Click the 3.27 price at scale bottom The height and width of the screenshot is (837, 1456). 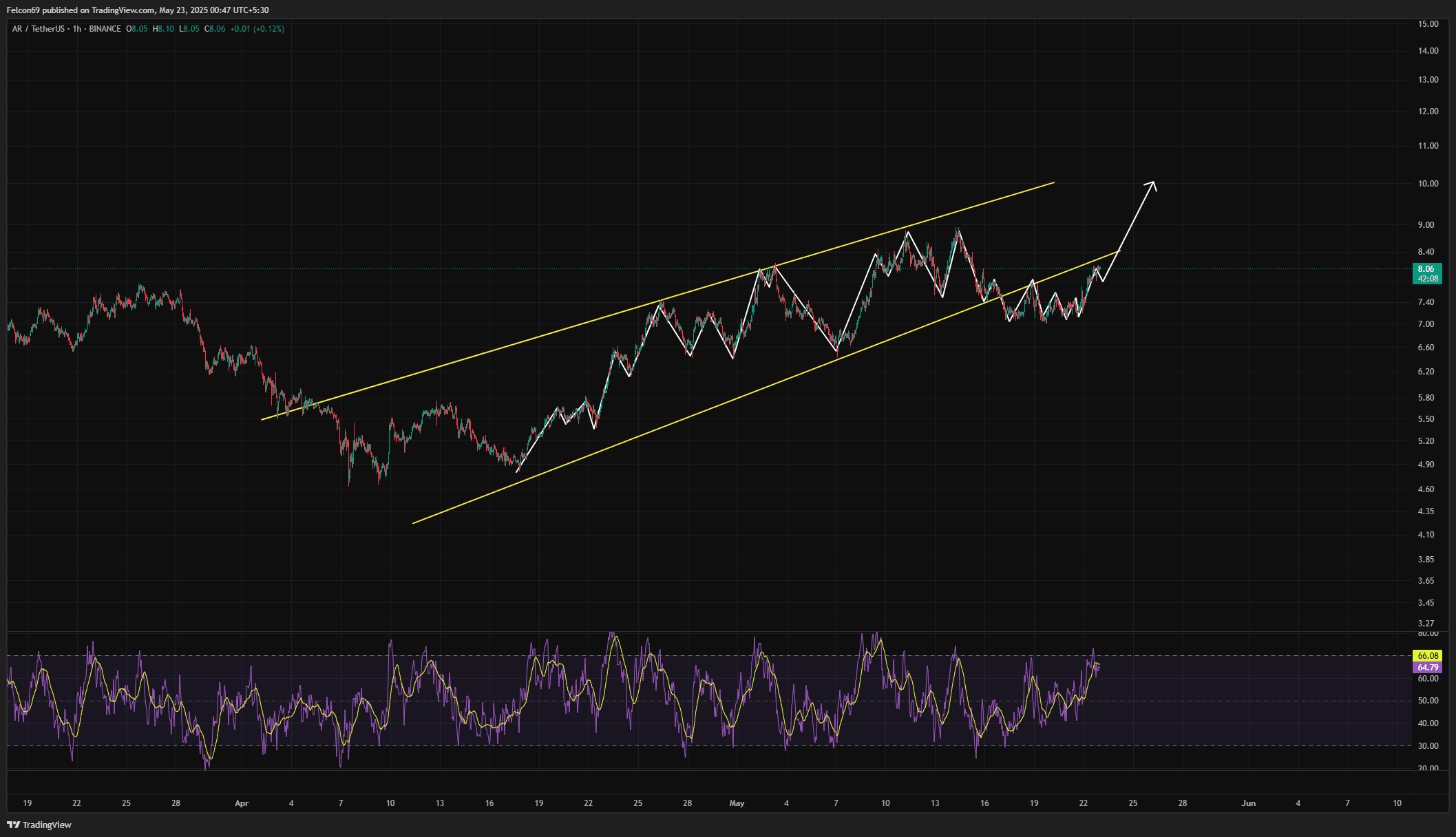click(1426, 624)
